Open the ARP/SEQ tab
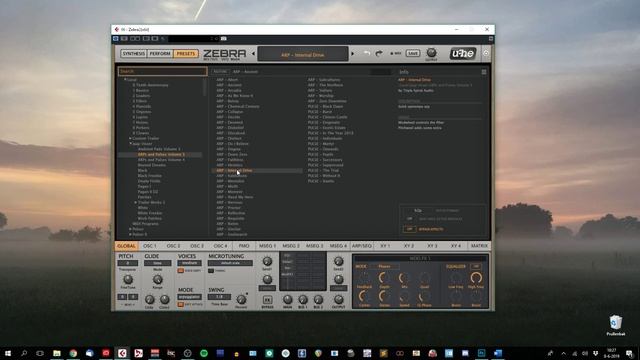This screenshot has width=640, height=360. pos(362,246)
